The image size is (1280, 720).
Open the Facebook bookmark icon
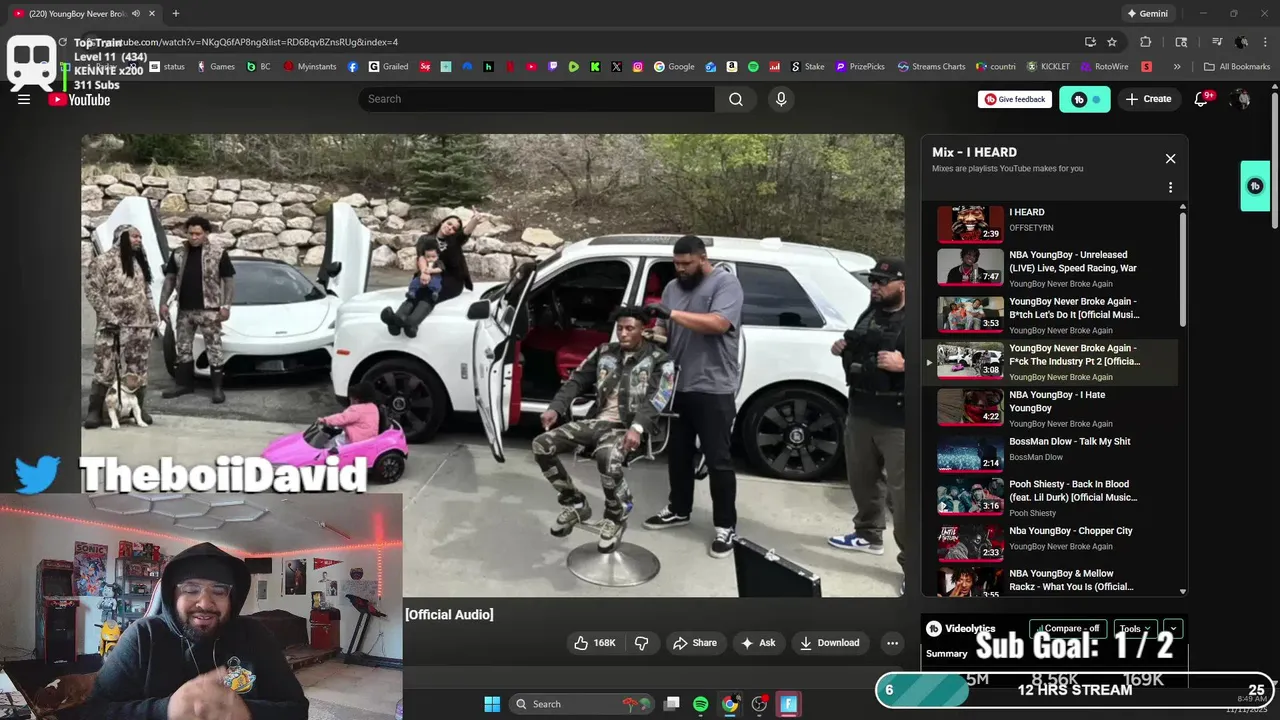click(x=353, y=67)
